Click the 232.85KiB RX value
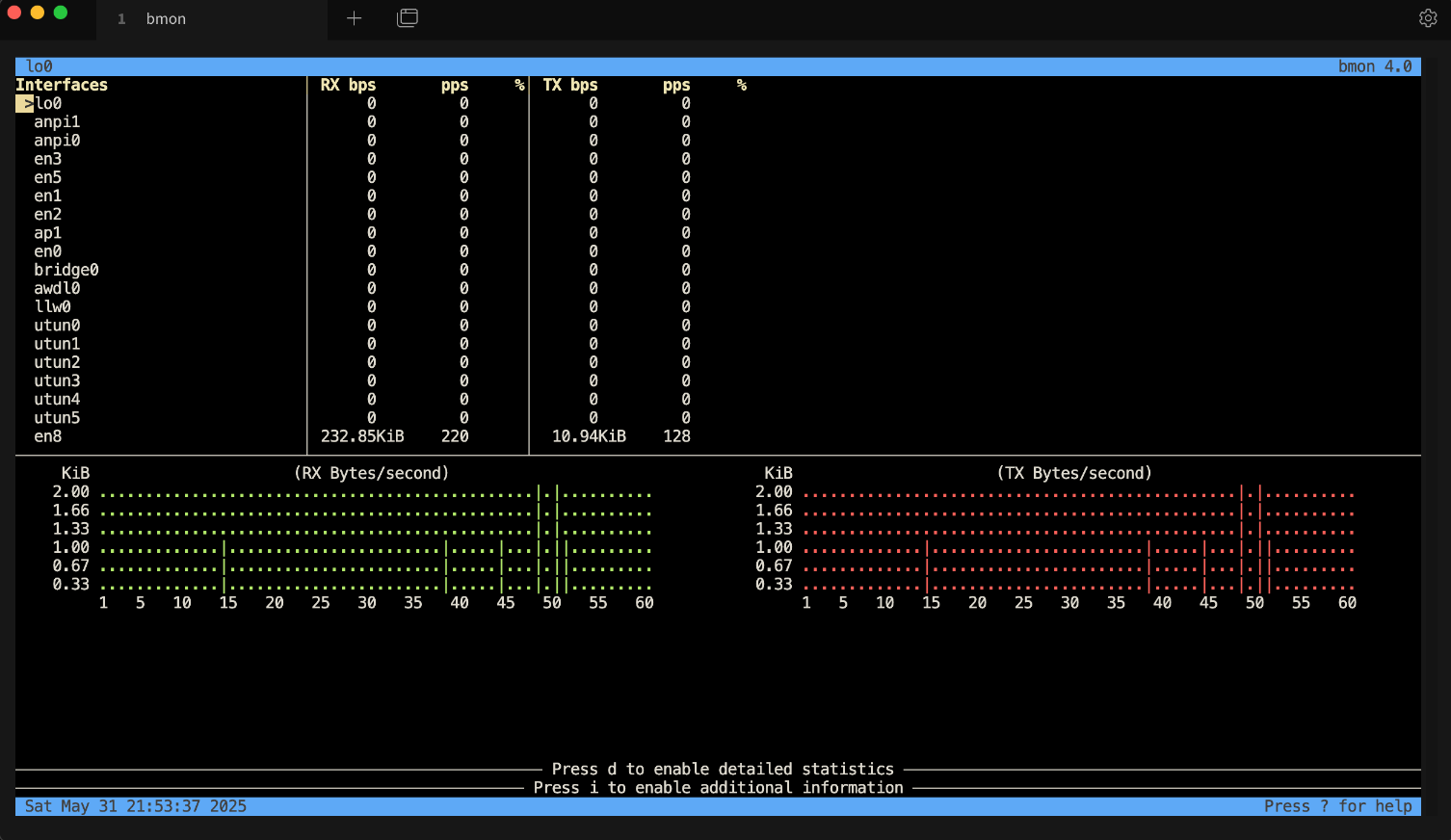Image resolution: width=1451 pixels, height=840 pixels. pyautogui.click(x=362, y=436)
